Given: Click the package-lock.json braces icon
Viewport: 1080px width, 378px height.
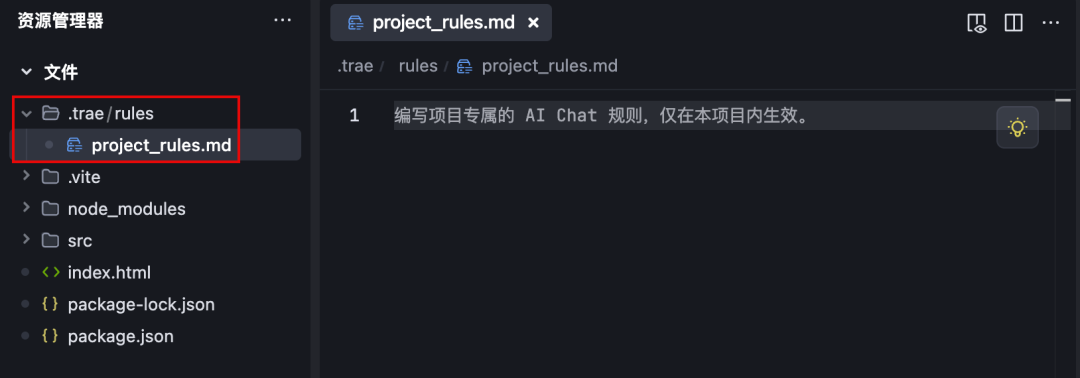Looking at the screenshot, I should (50, 304).
